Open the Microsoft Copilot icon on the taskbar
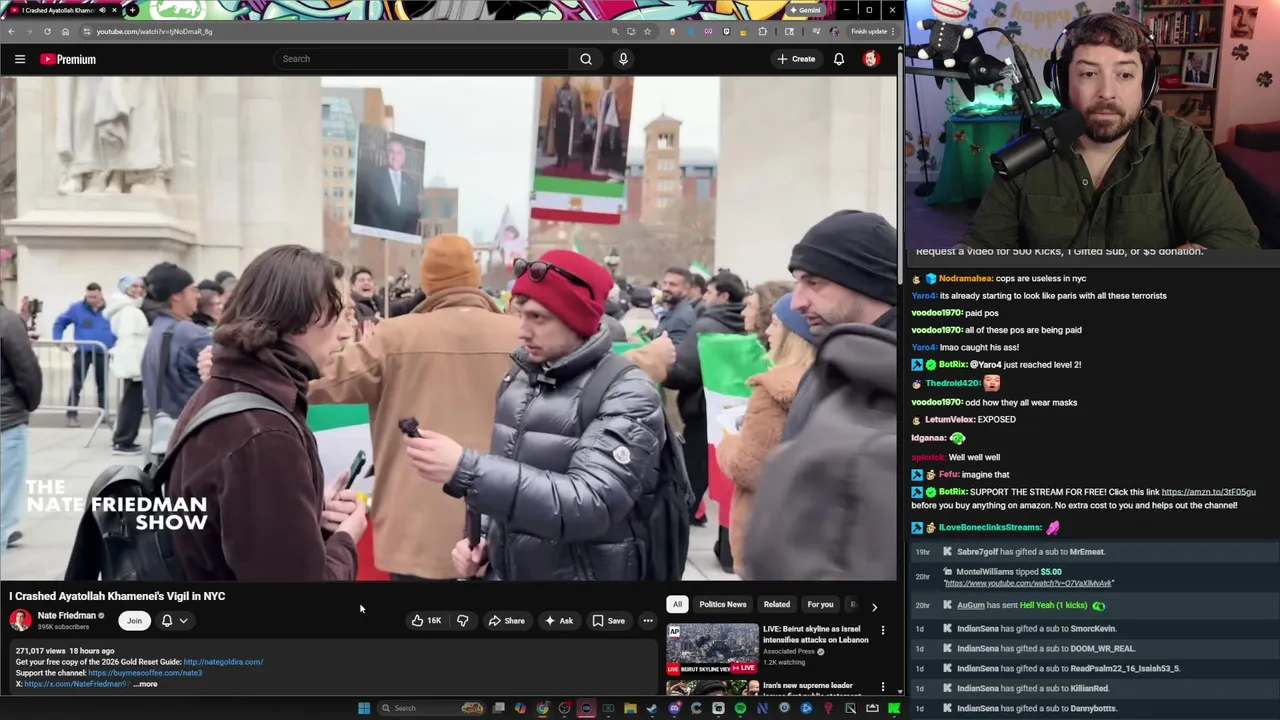The width and height of the screenshot is (1280, 720). pos(520,708)
